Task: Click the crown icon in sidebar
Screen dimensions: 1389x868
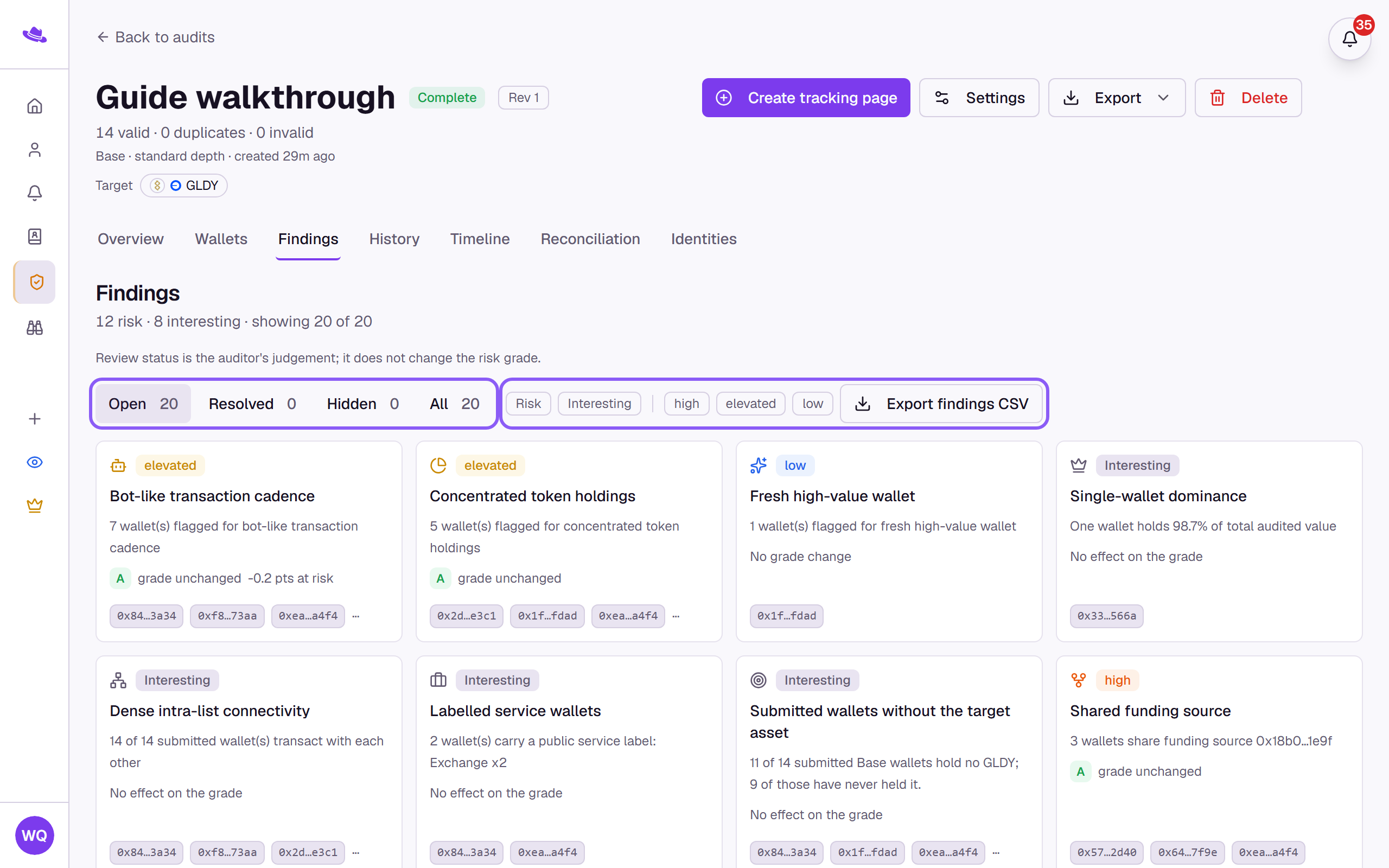Action: coord(34,506)
